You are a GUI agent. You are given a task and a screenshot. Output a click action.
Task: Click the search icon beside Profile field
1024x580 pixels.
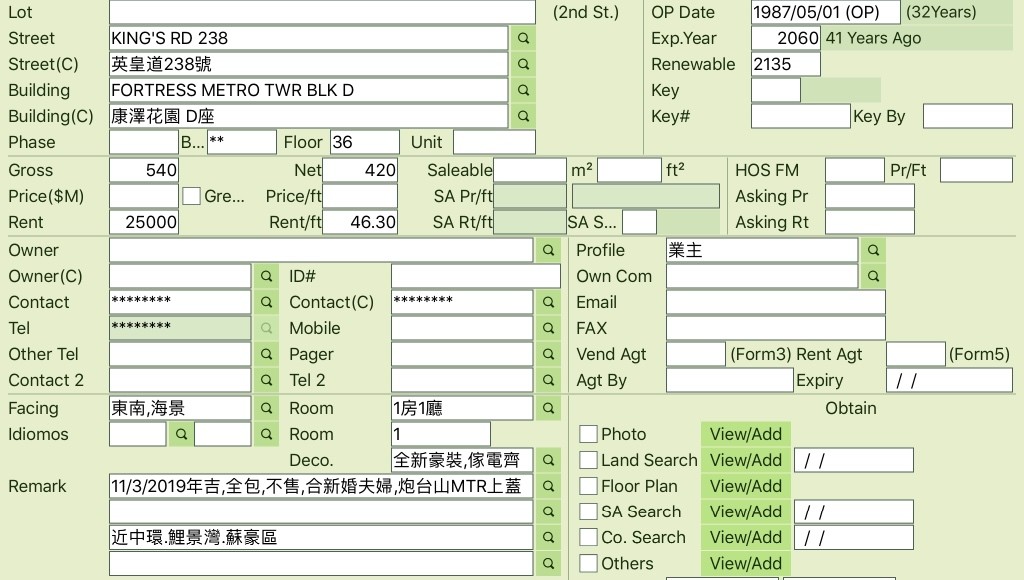pos(873,250)
